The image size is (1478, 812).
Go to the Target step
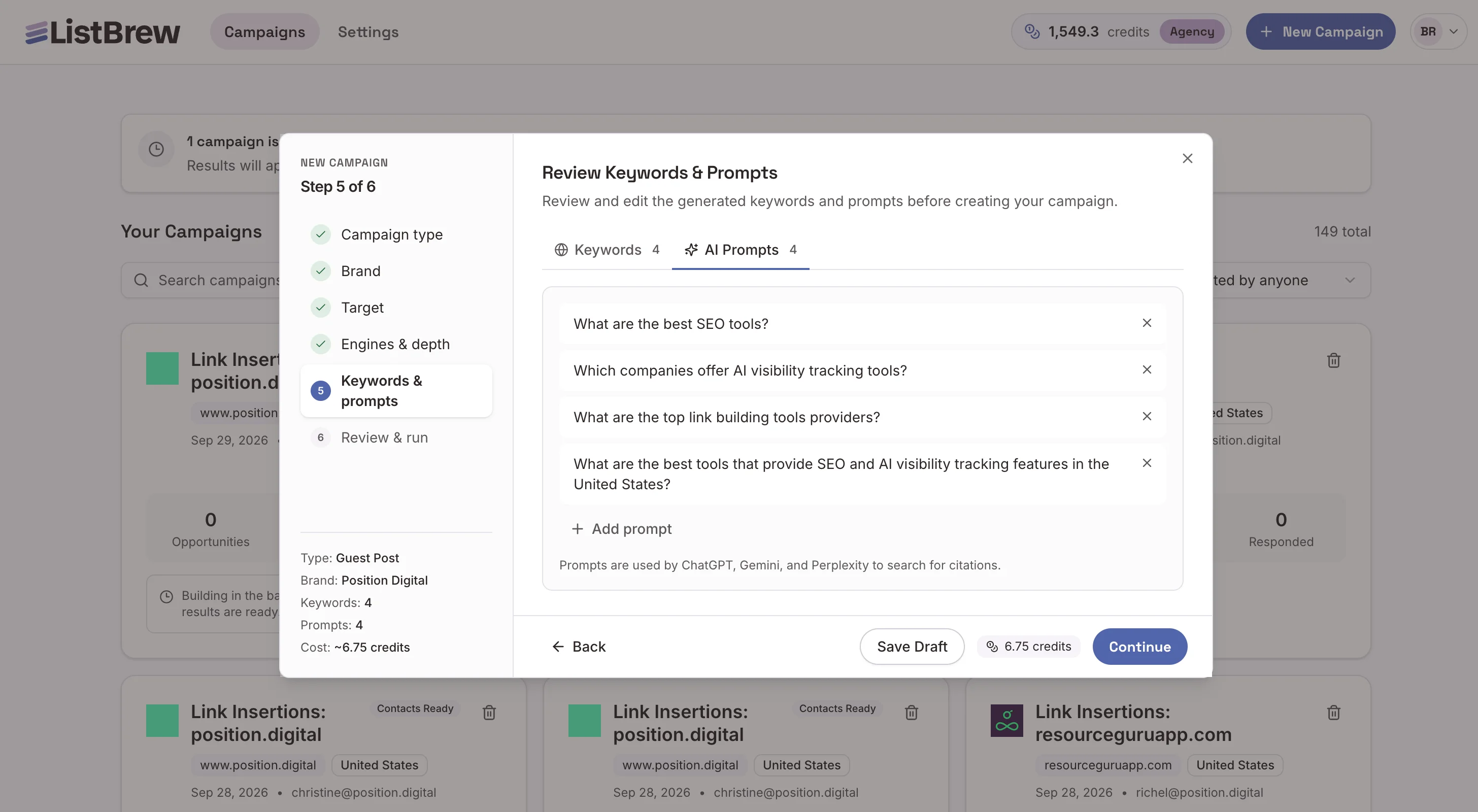click(x=396, y=308)
